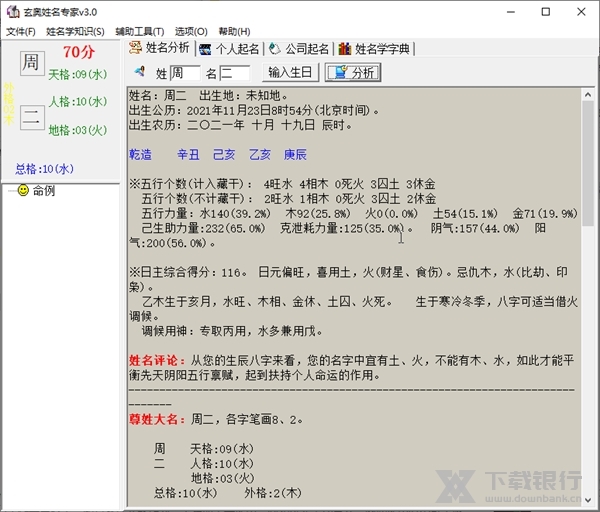Click the 周 character box
600x512 pixels.
click(x=32, y=63)
